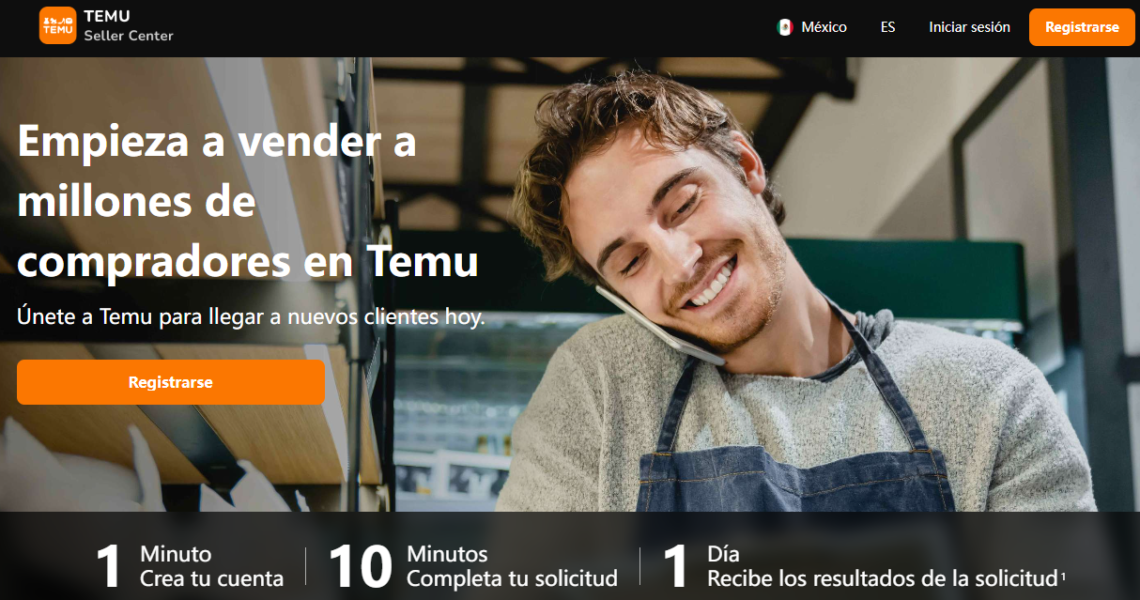Screen dimensions: 1140x600
Task: Click the large number 10 in the stats bar
Action: 360,567
